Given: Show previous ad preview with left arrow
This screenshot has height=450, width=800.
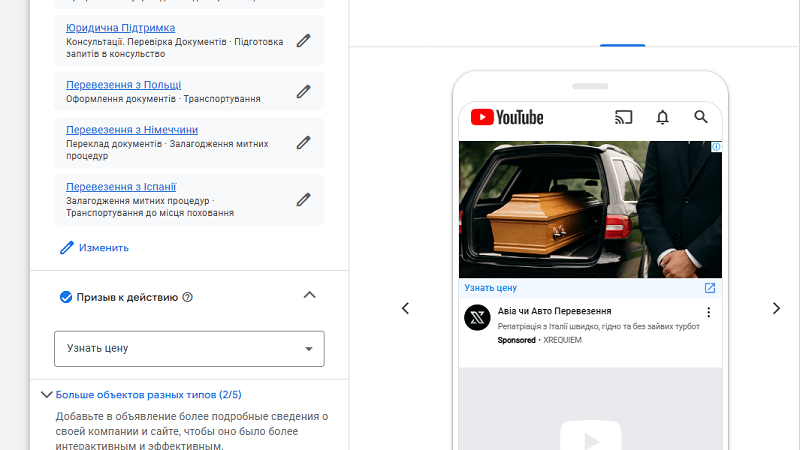Looking at the screenshot, I should click(x=406, y=308).
